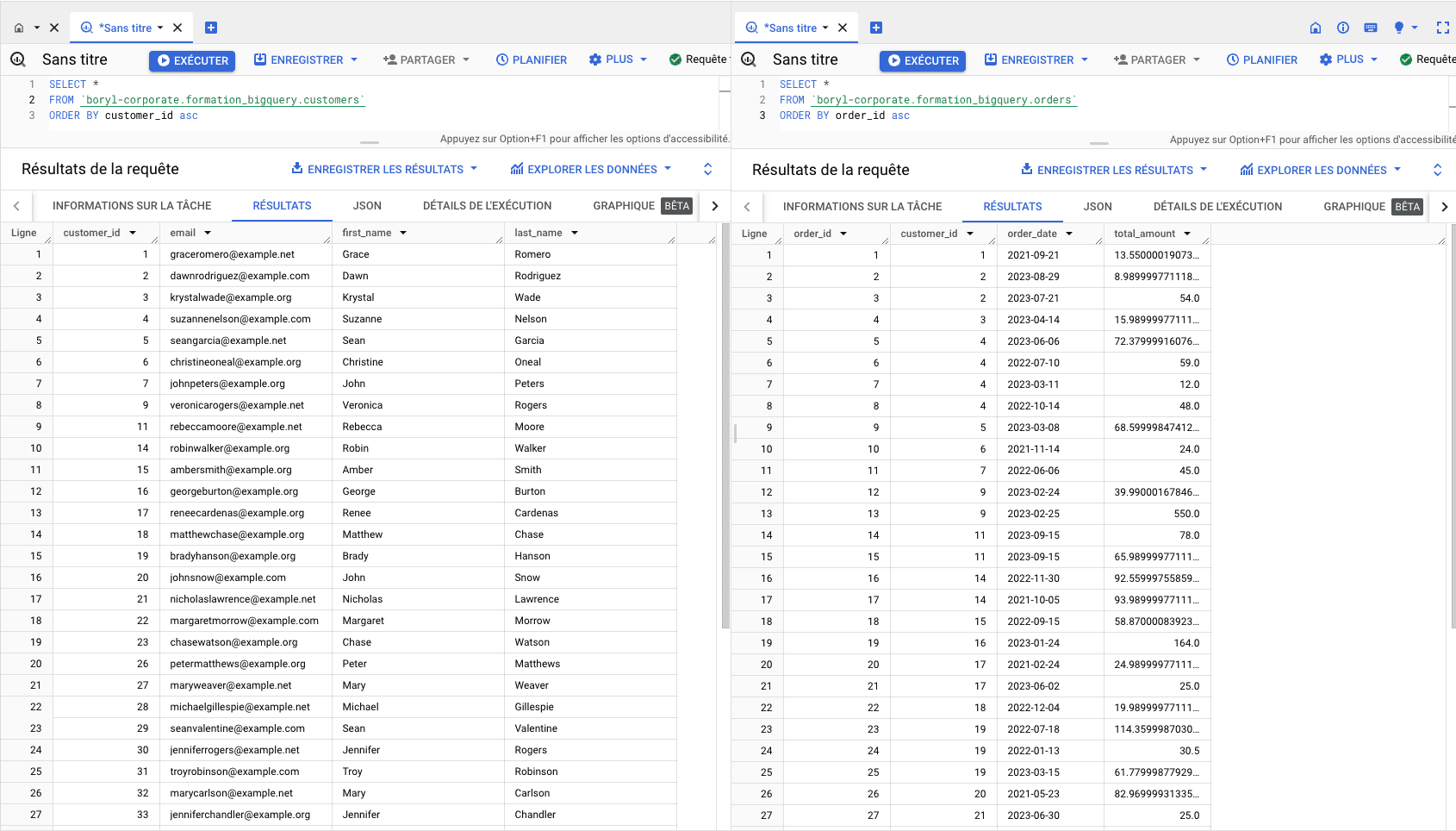Toggle full screen icon at top right
Screen dimensions: 1456x831
click(x=1443, y=28)
